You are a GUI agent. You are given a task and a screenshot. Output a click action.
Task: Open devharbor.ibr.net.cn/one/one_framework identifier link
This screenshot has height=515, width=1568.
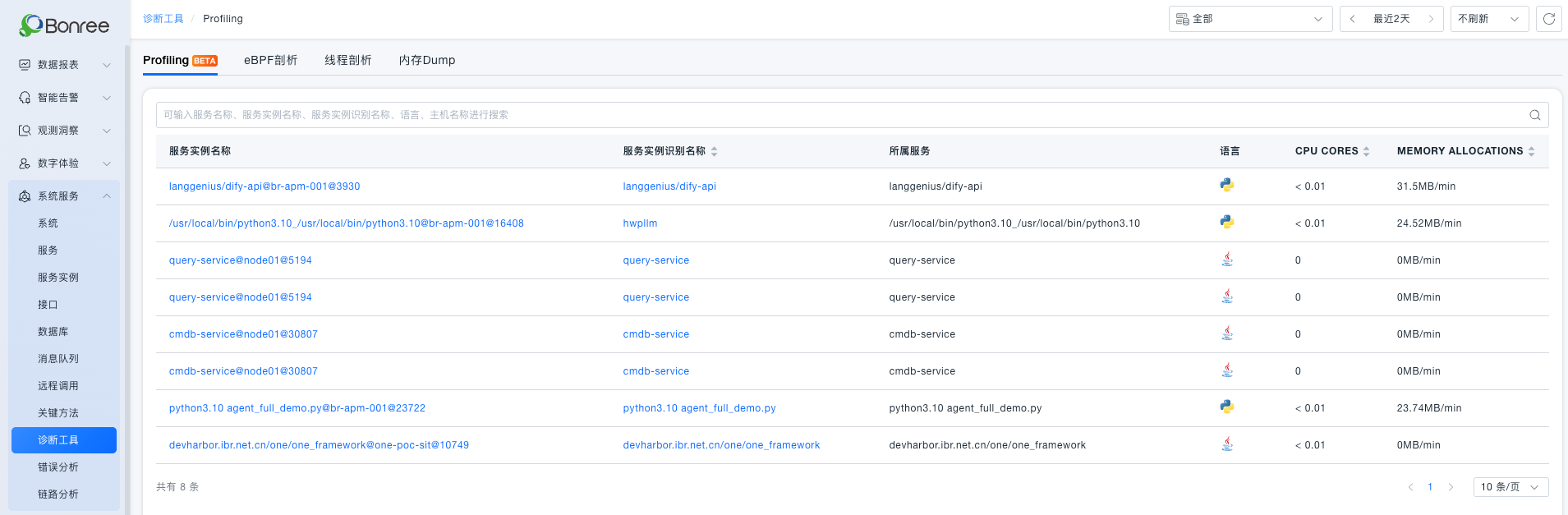tap(721, 445)
